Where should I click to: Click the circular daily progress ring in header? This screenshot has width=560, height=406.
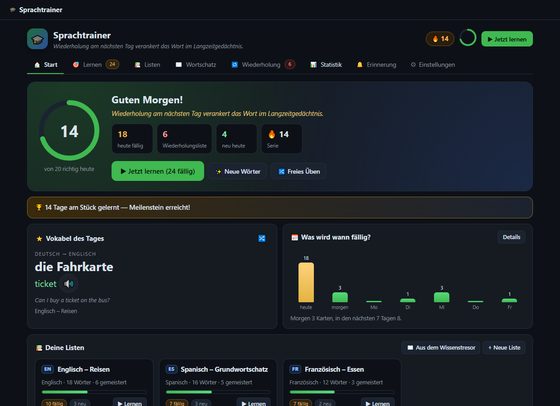pyautogui.click(x=468, y=38)
